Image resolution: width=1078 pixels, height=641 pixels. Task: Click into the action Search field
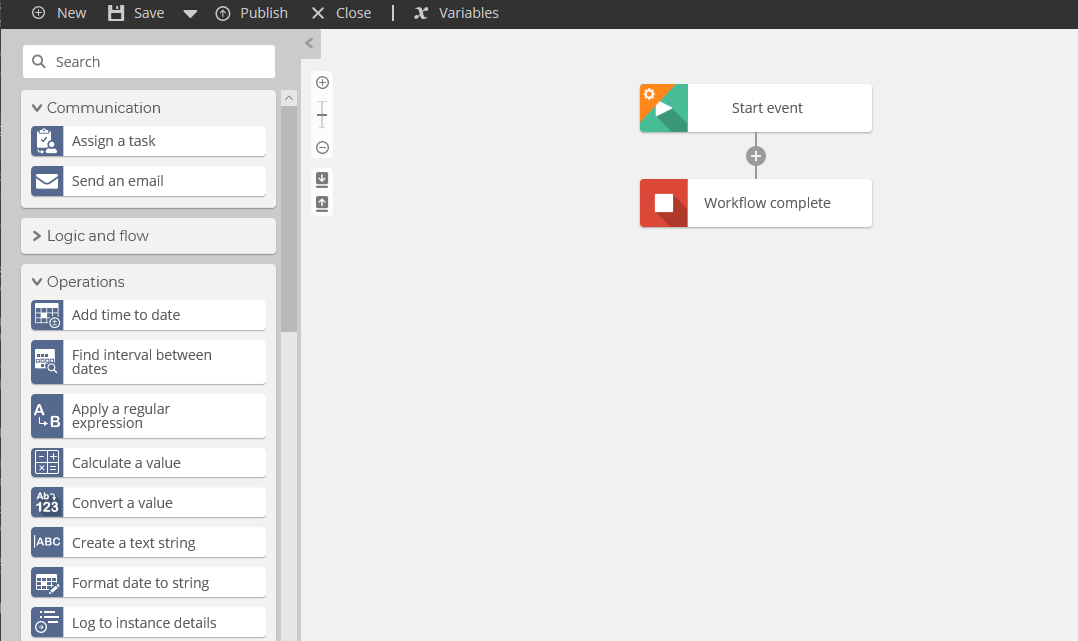click(x=148, y=62)
